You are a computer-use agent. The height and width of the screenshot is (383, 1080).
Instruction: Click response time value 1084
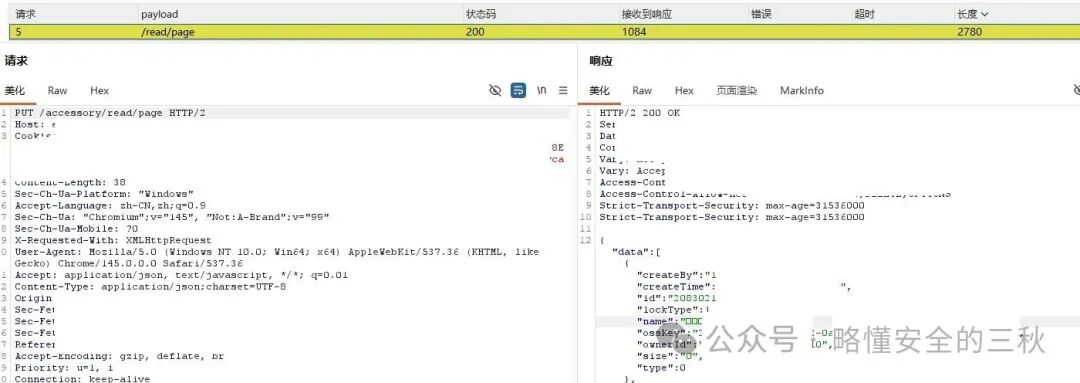point(634,32)
